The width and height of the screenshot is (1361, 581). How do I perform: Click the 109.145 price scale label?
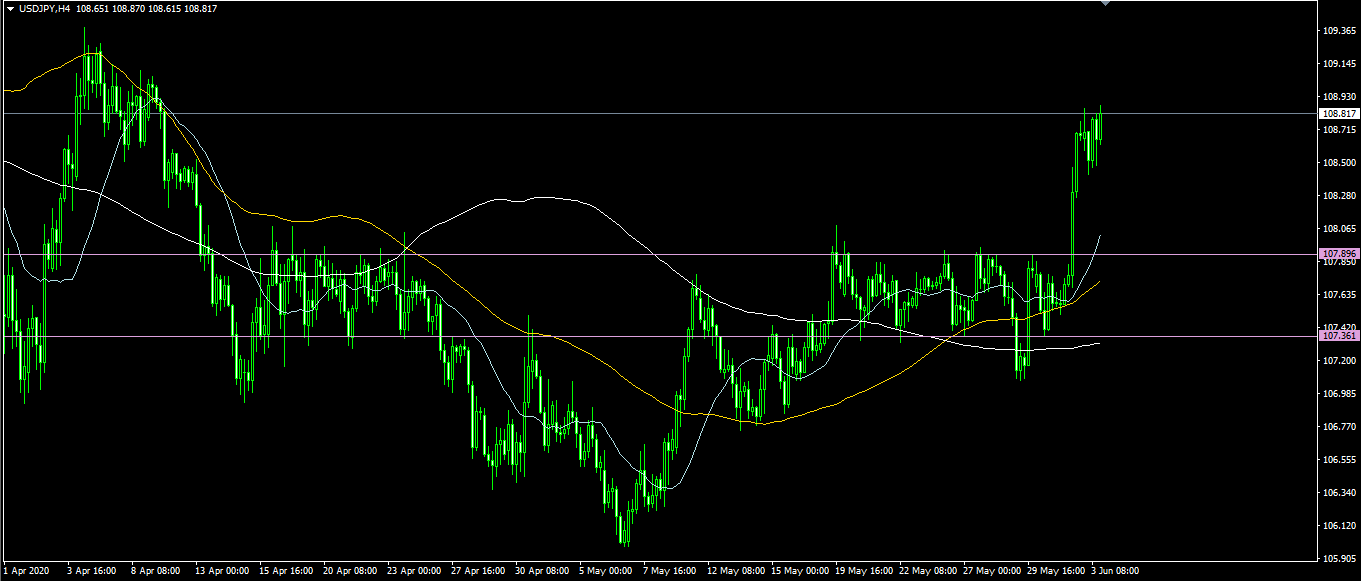(x=1339, y=64)
